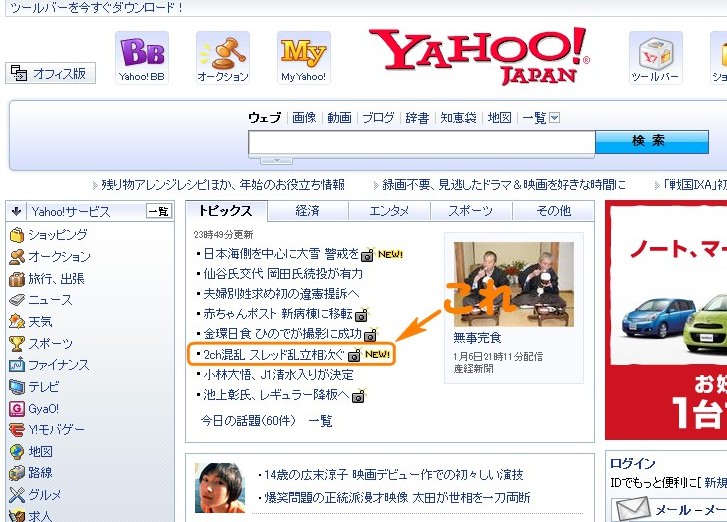Open ファイナンス in the sidebar
This screenshot has width=727, height=522.
[49, 365]
